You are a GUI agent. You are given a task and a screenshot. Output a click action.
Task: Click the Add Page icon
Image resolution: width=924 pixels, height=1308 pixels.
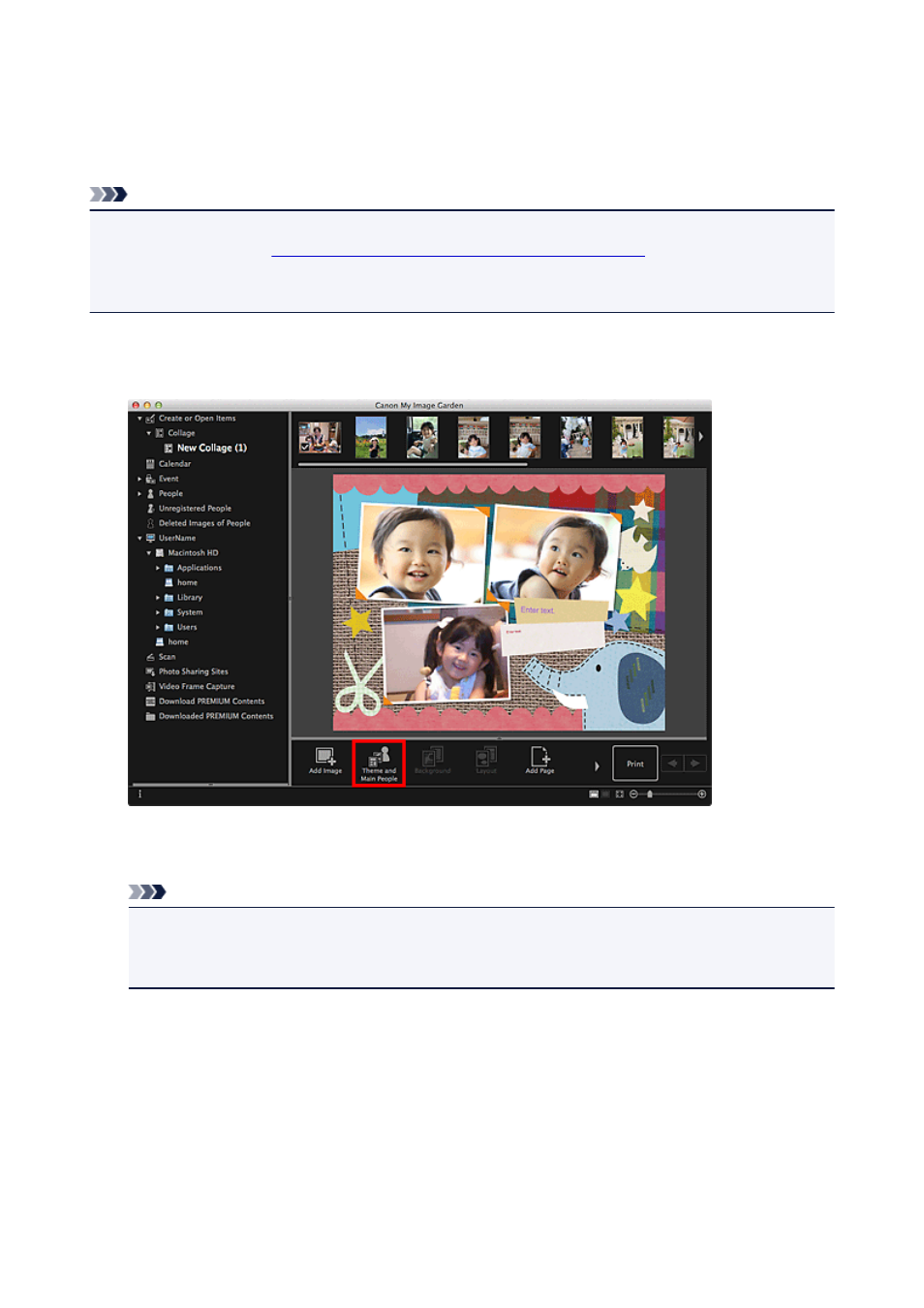[x=539, y=761]
